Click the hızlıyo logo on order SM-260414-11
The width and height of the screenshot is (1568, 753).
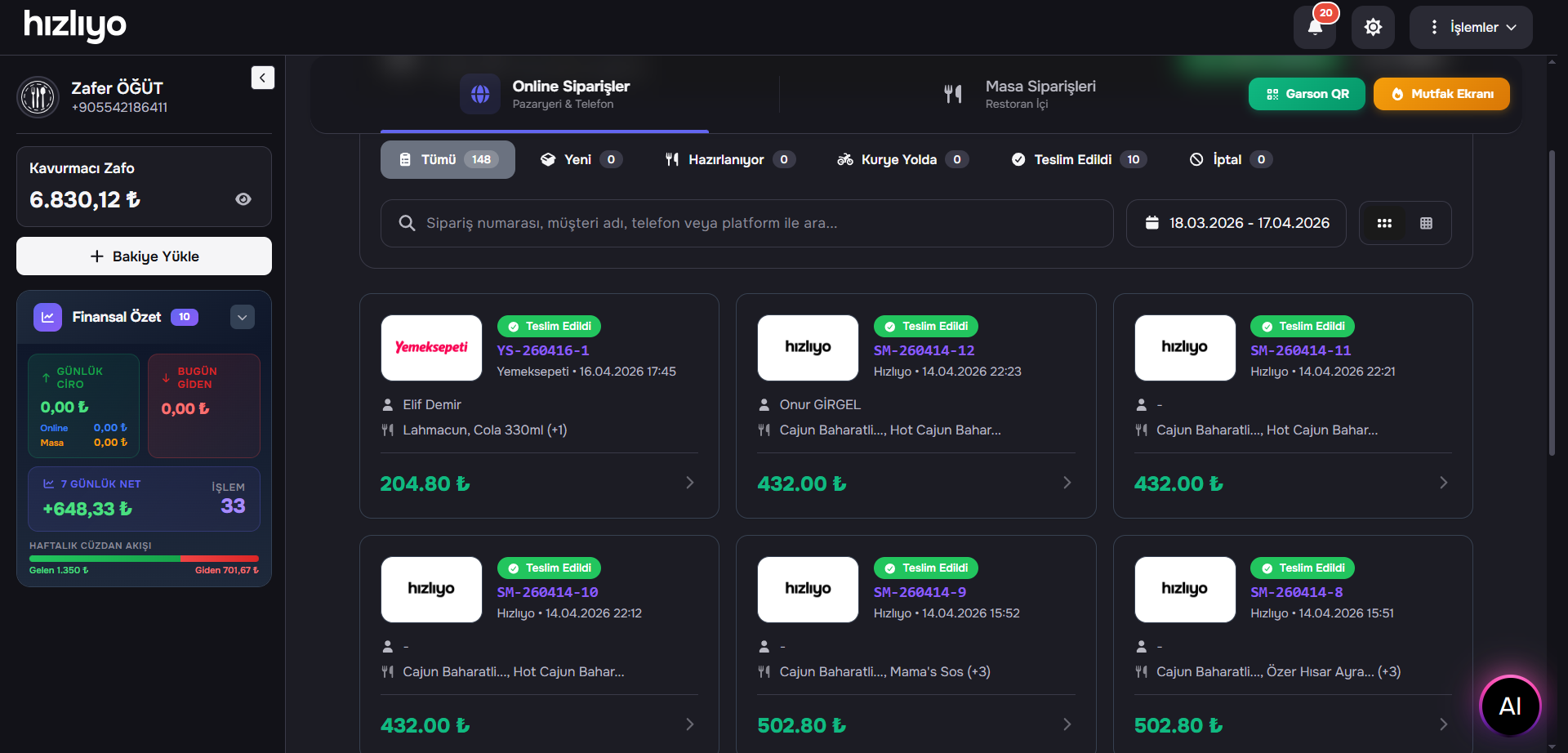click(x=1185, y=348)
